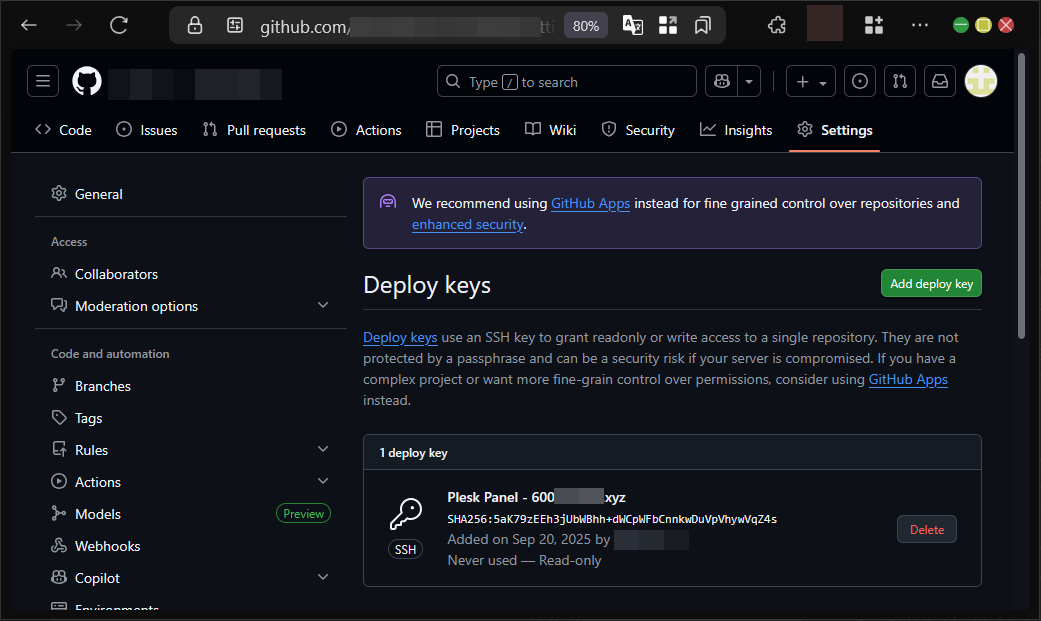The image size is (1041, 621).
Task: Click the Add deploy key button
Action: point(931,284)
